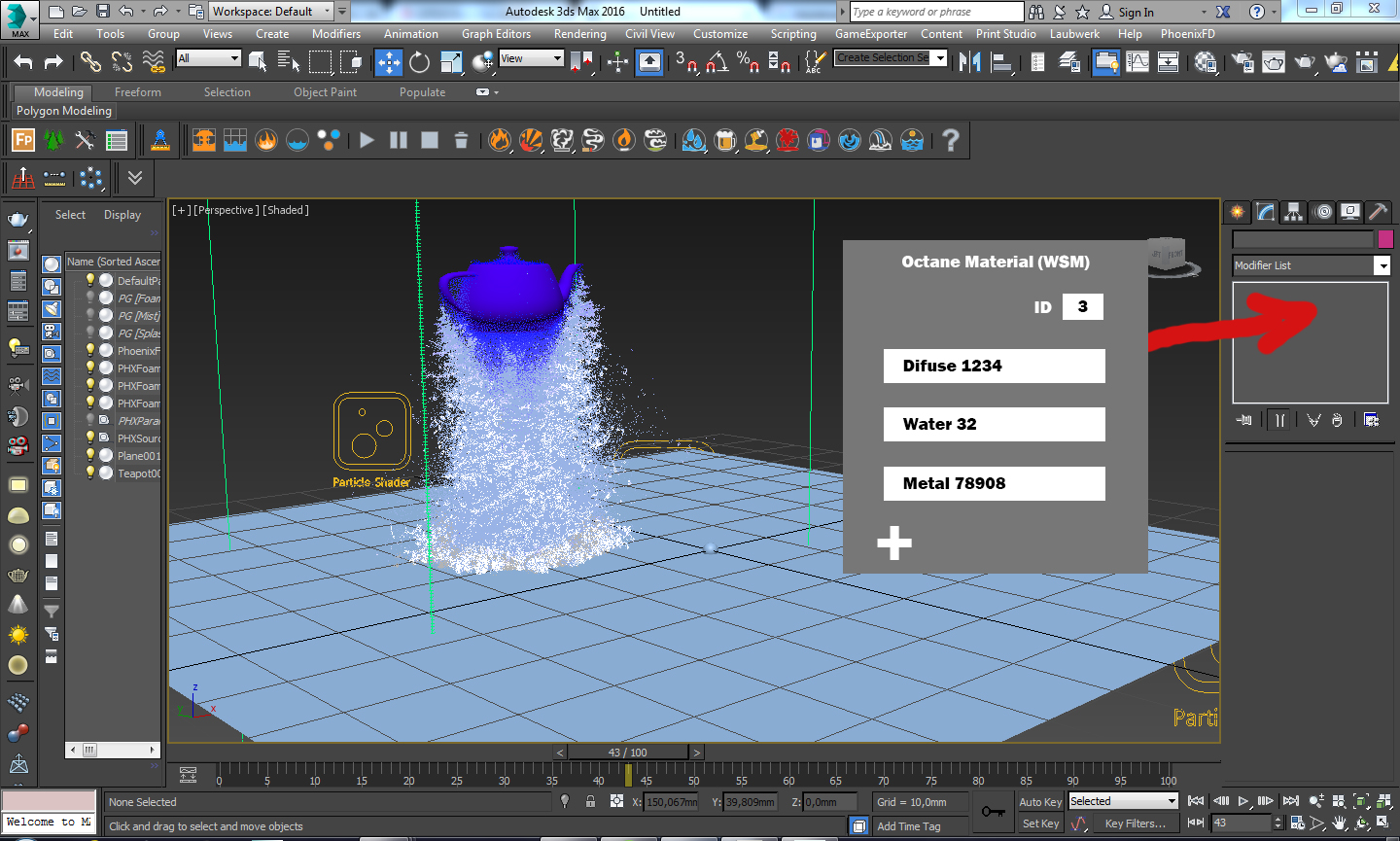Click the Set Keys key icon

[x=994, y=812]
